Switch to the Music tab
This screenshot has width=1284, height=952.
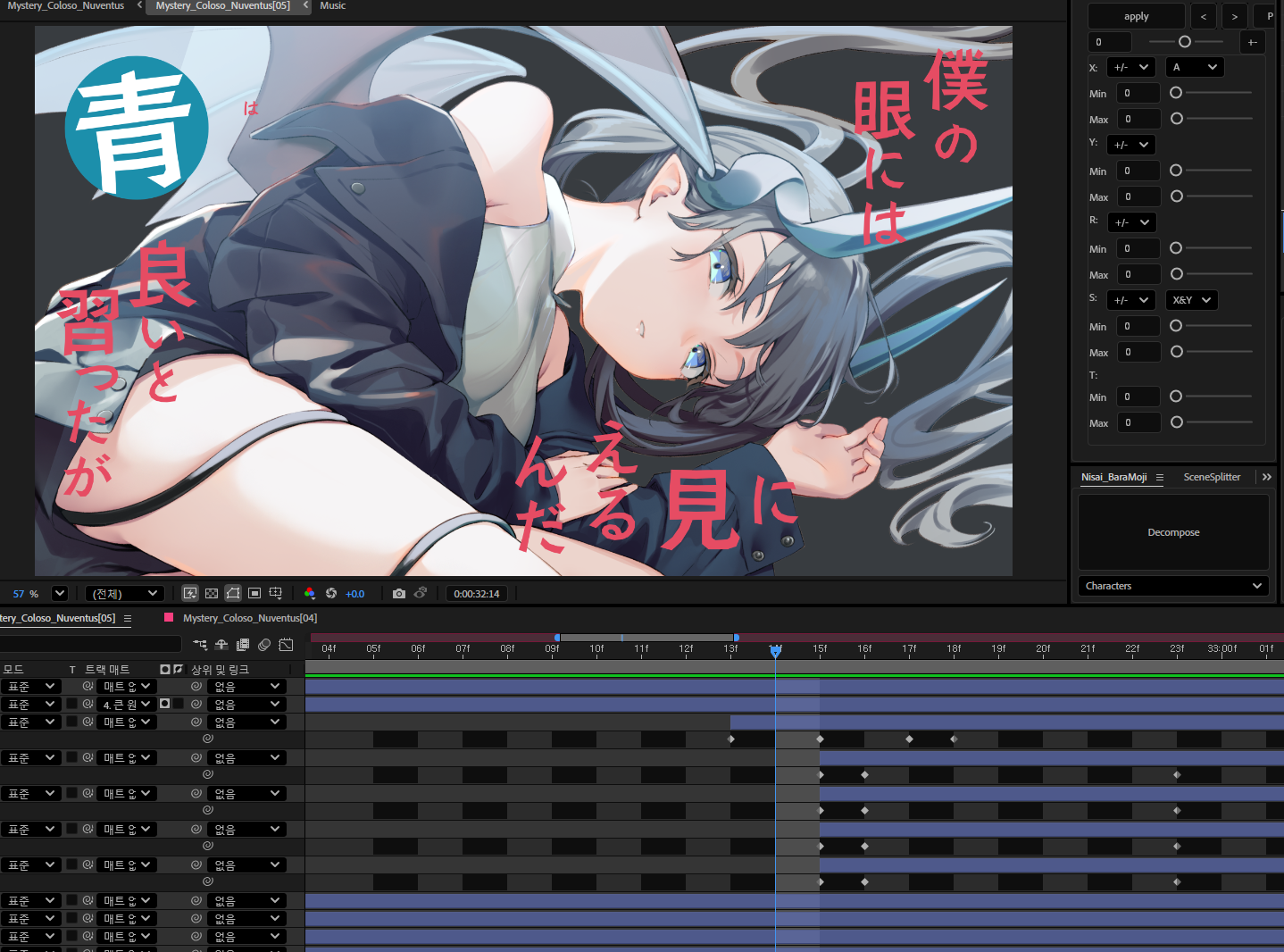pyautogui.click(x=332, y=5)
